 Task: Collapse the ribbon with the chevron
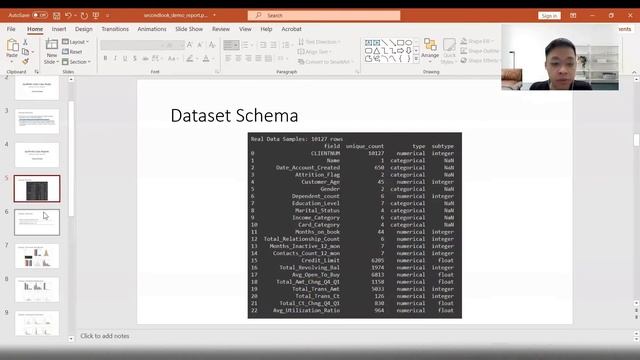[x=634, y=72]
